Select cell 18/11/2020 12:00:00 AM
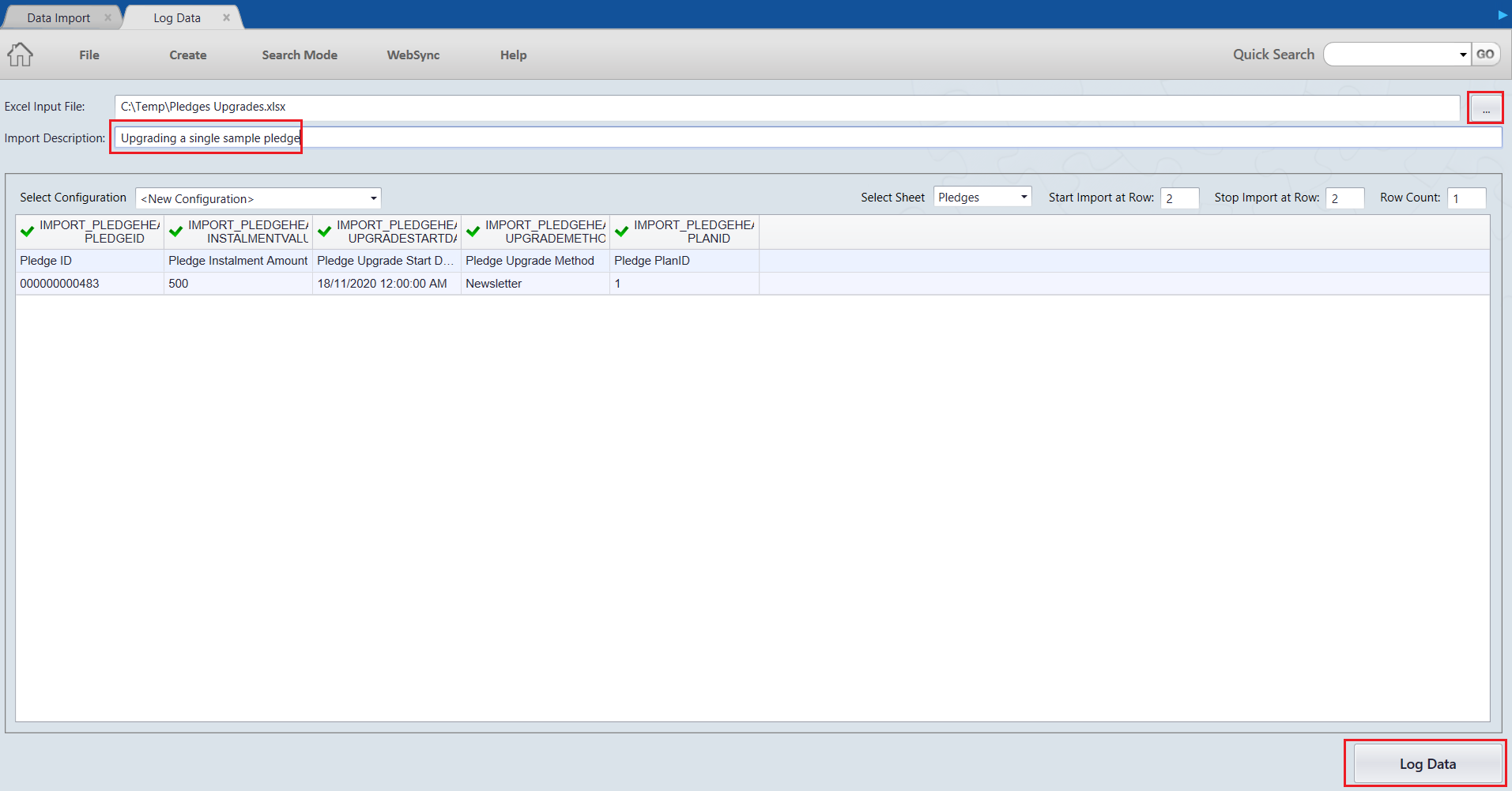Screen dimensions: 1512x791 pos(386,284)
